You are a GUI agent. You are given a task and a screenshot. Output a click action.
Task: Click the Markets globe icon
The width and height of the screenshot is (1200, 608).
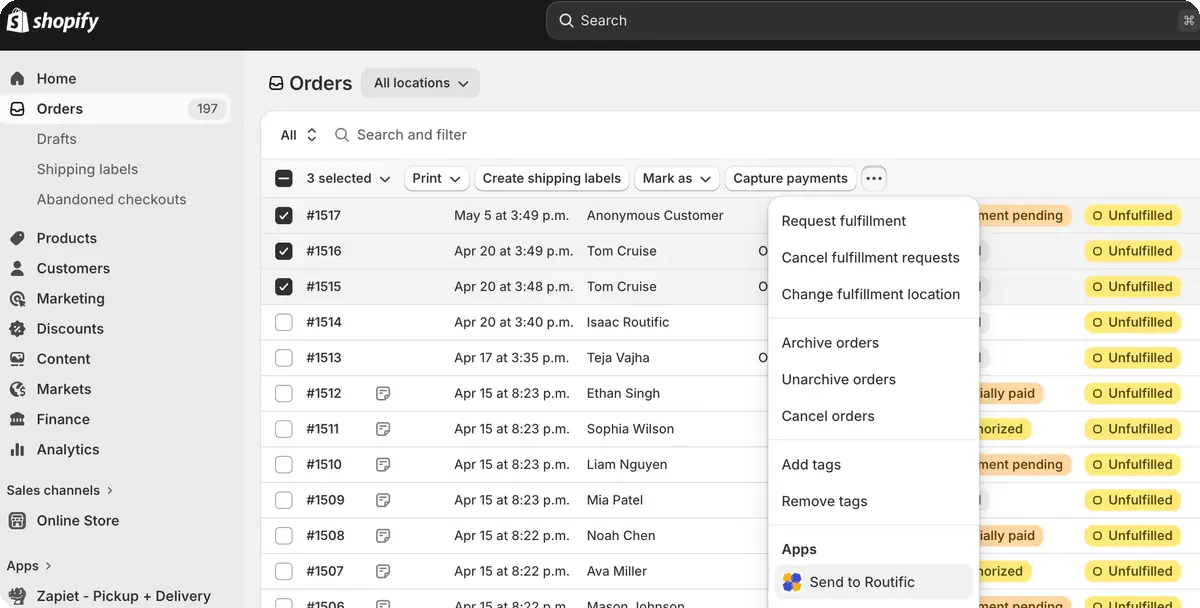click(x=17, y=389)
